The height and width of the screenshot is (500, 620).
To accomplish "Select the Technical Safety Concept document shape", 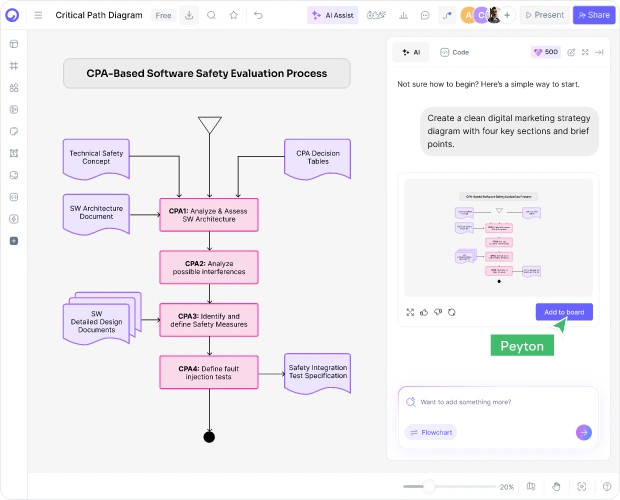I will pos(96,159).
